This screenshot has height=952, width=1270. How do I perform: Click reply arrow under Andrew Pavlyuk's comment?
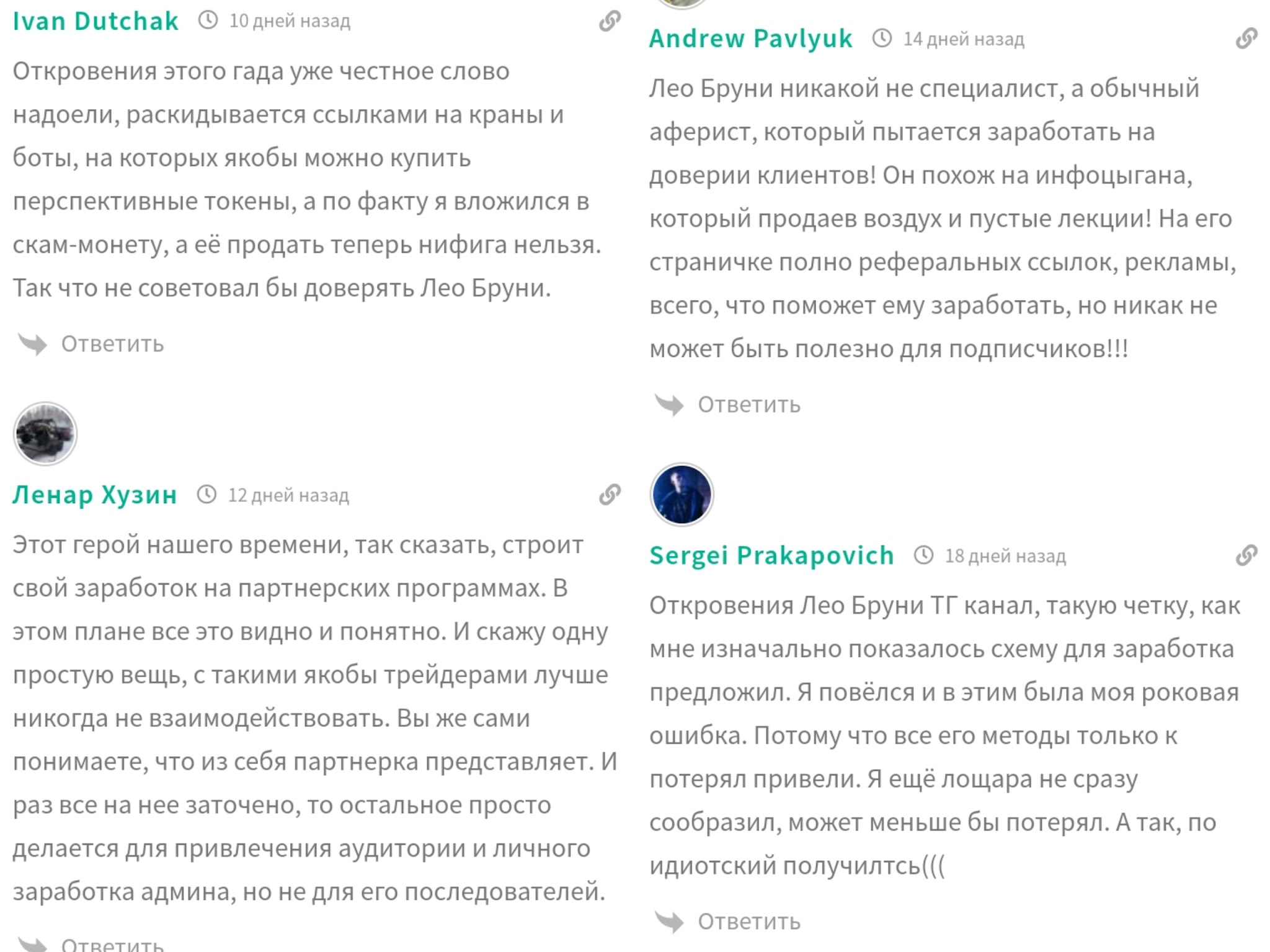(669, 405)
